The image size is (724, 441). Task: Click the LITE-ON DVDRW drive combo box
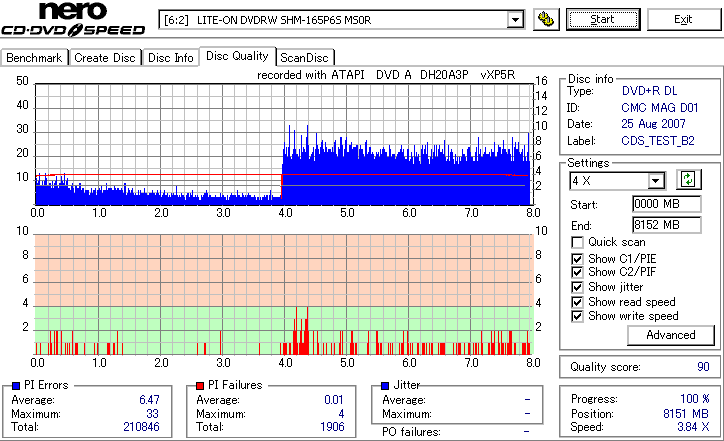click(x=341, y=20)
